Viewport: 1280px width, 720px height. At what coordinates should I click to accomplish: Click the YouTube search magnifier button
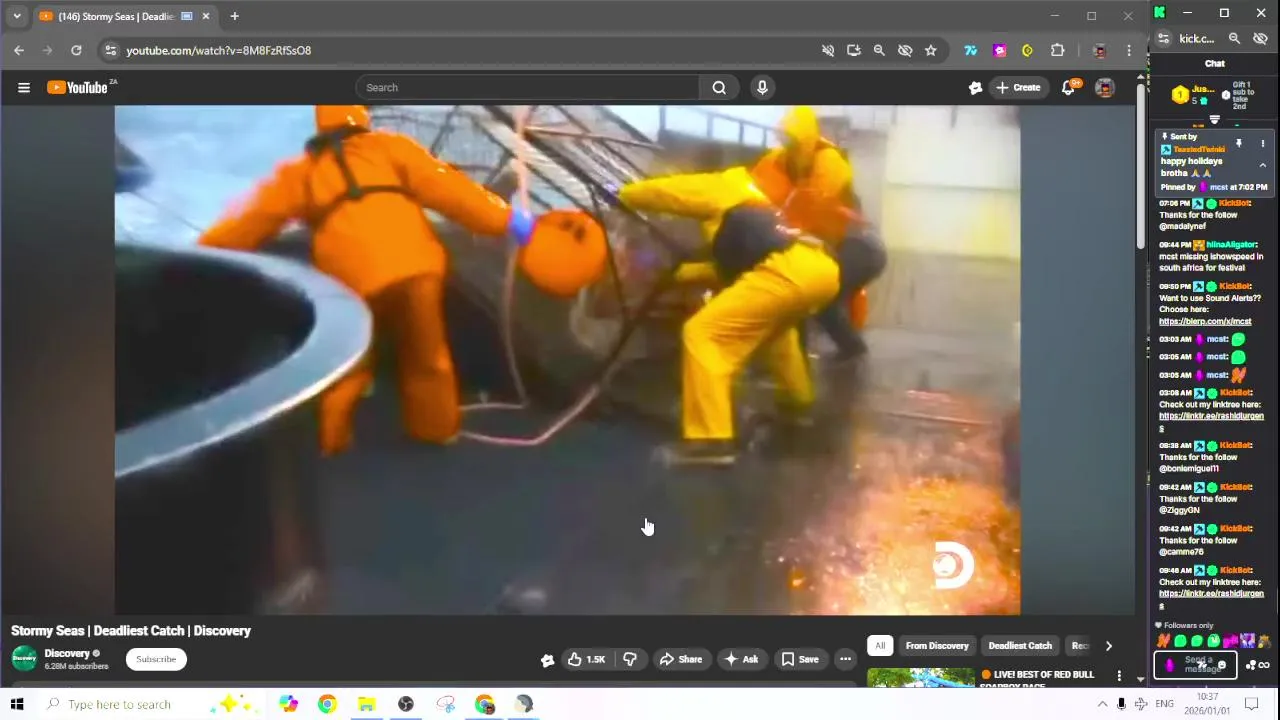coord(719,87)
